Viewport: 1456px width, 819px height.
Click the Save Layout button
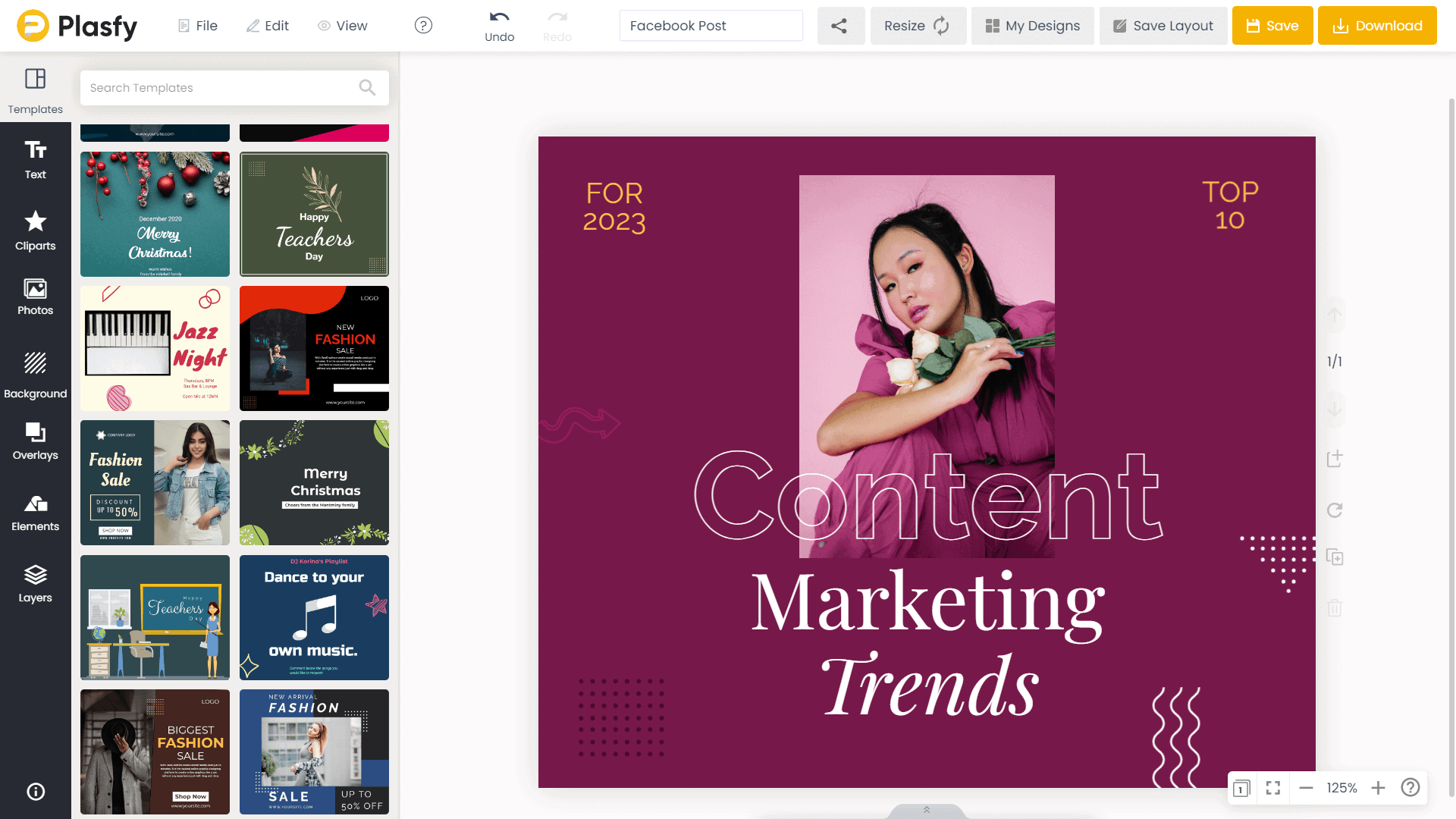[1163, 26]
